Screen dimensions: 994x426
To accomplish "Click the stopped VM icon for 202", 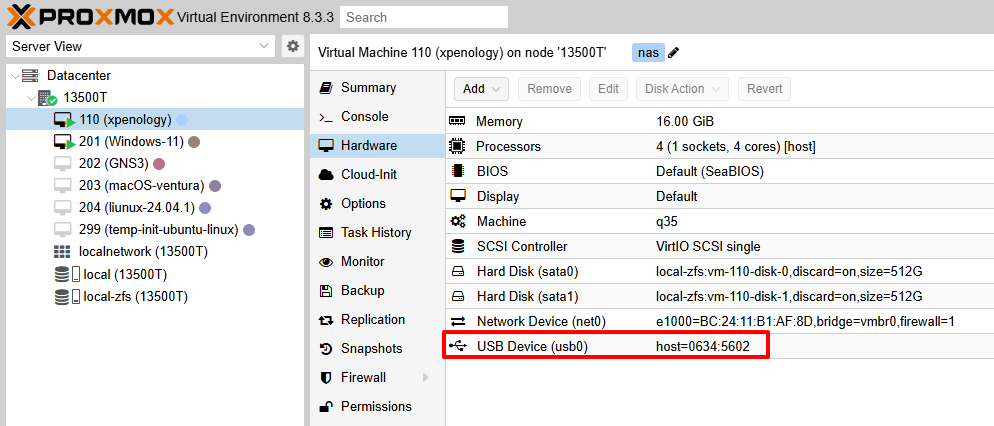I will click(x=62, y=164).
